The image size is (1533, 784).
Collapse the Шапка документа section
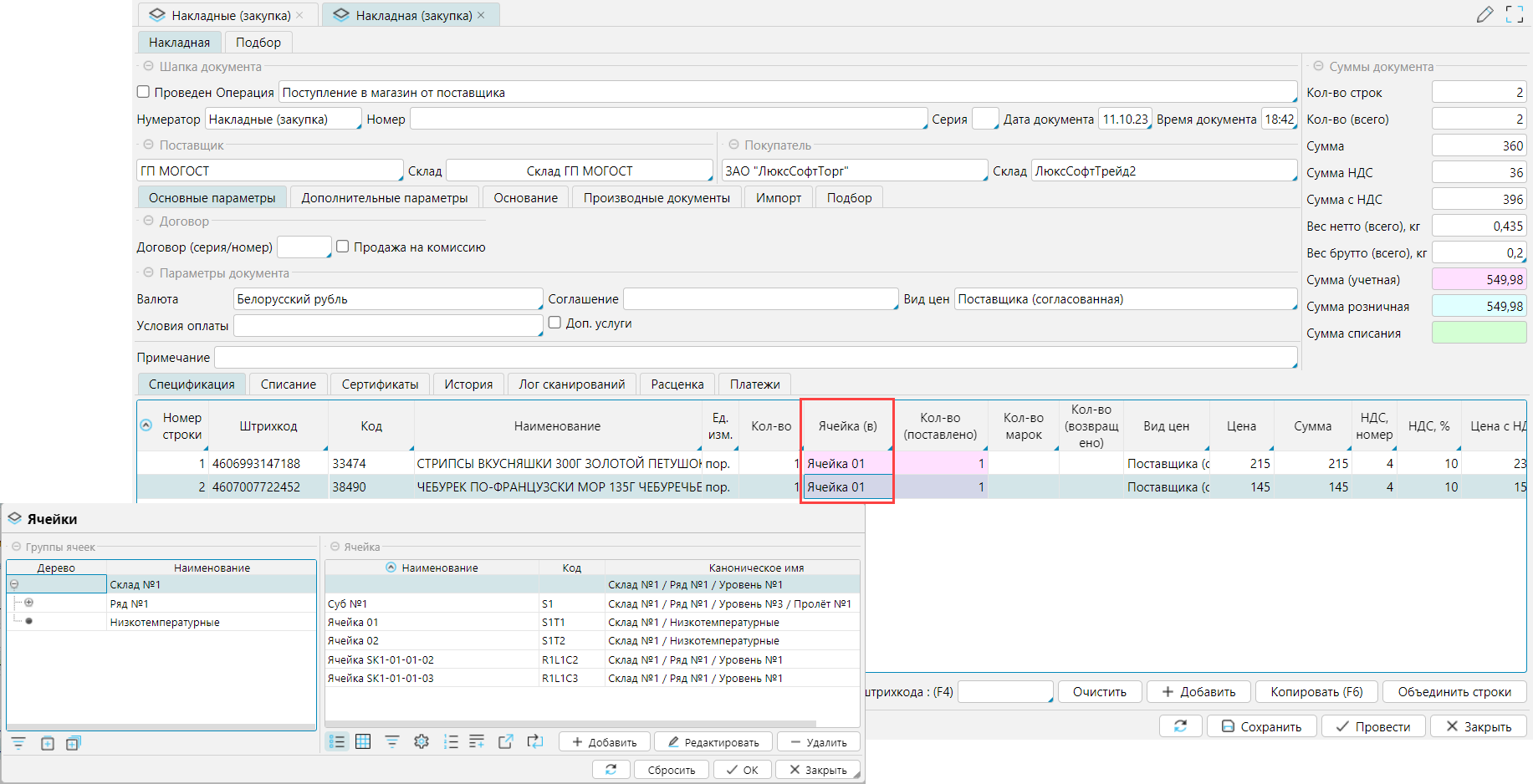148,66
